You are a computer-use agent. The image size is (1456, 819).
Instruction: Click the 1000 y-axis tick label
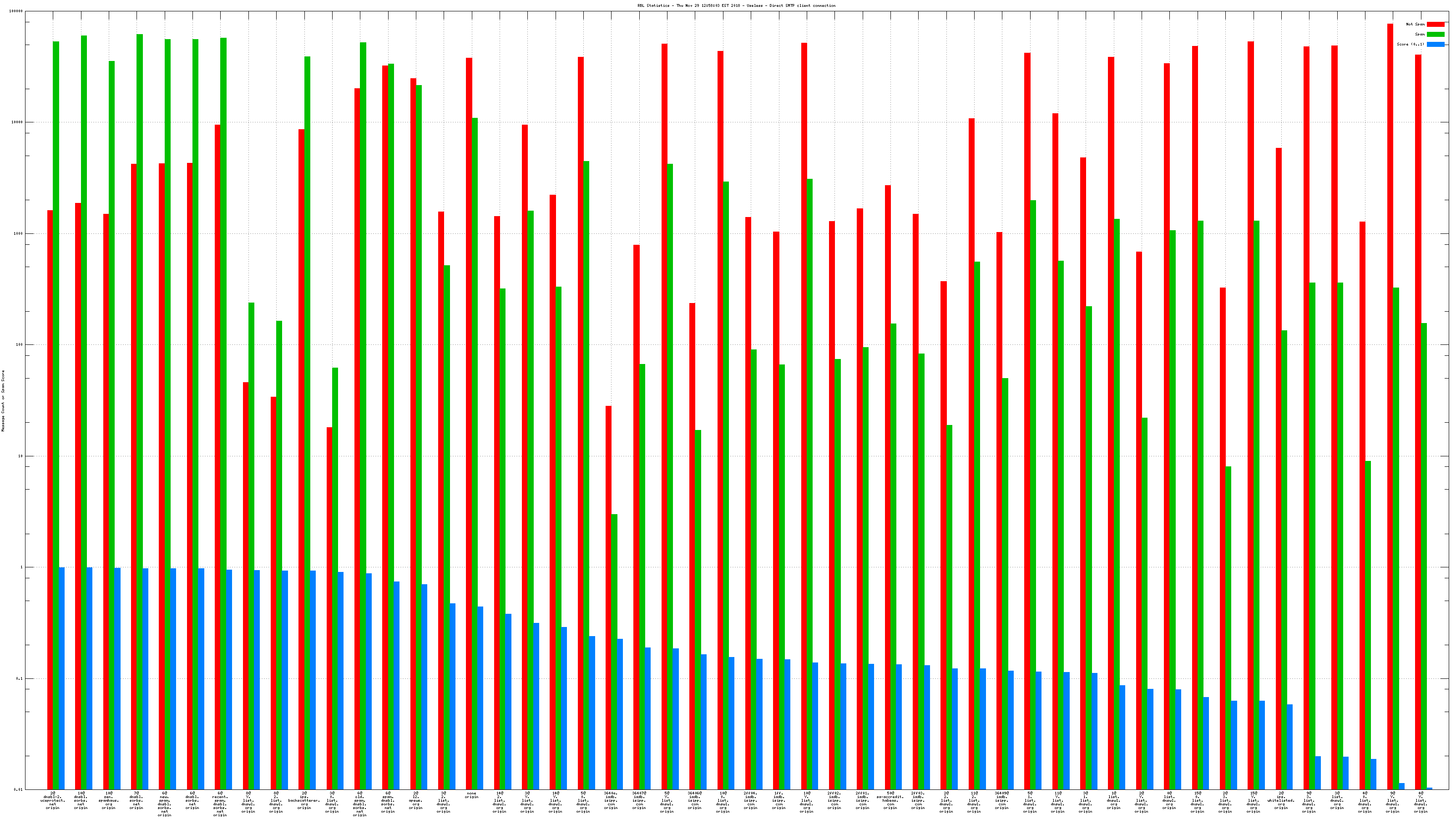point(18,233)
